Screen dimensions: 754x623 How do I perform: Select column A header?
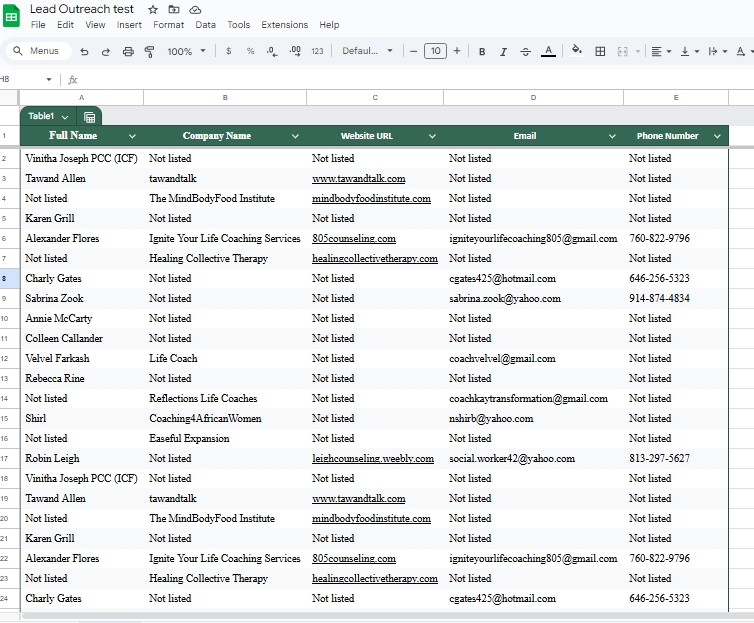pyautogui.click(x=81, y=98)
